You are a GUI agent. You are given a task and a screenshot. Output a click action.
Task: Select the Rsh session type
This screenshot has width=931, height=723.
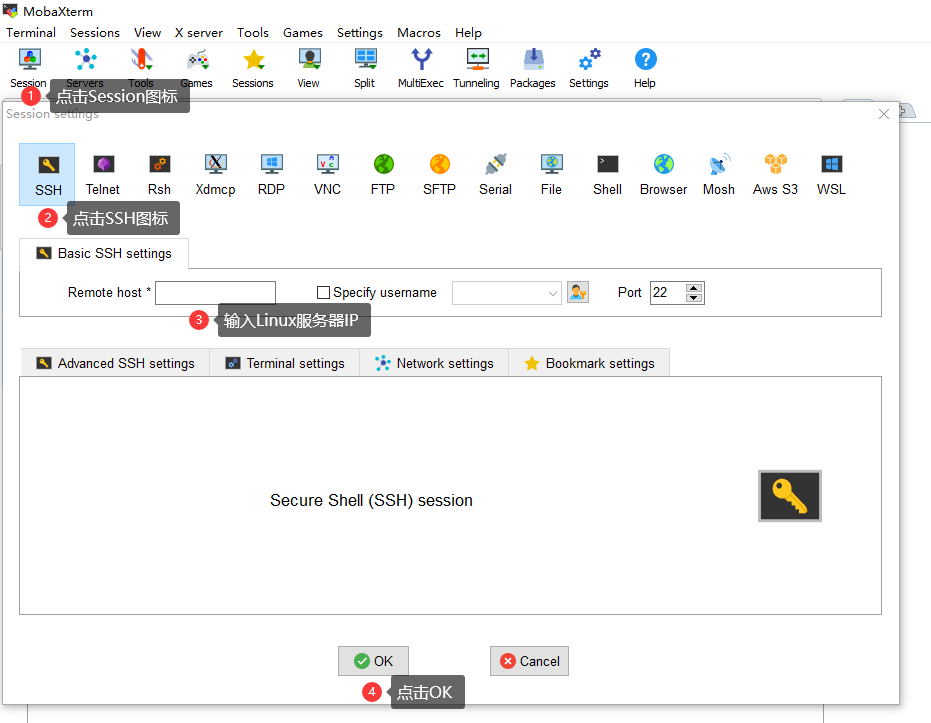click(x=159, y=175)
